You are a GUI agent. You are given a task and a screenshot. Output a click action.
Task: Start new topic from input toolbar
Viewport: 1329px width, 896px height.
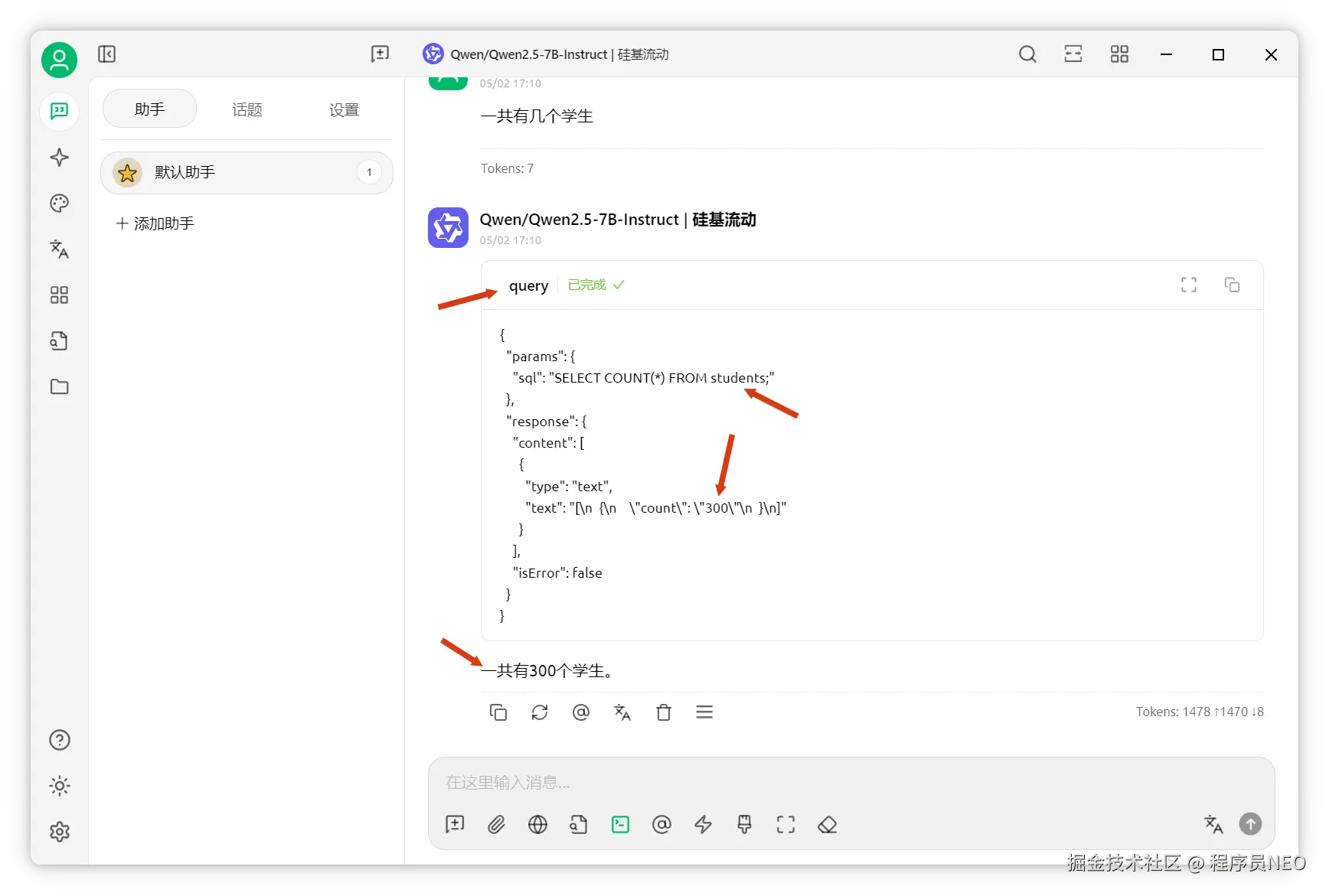(455, 824)
